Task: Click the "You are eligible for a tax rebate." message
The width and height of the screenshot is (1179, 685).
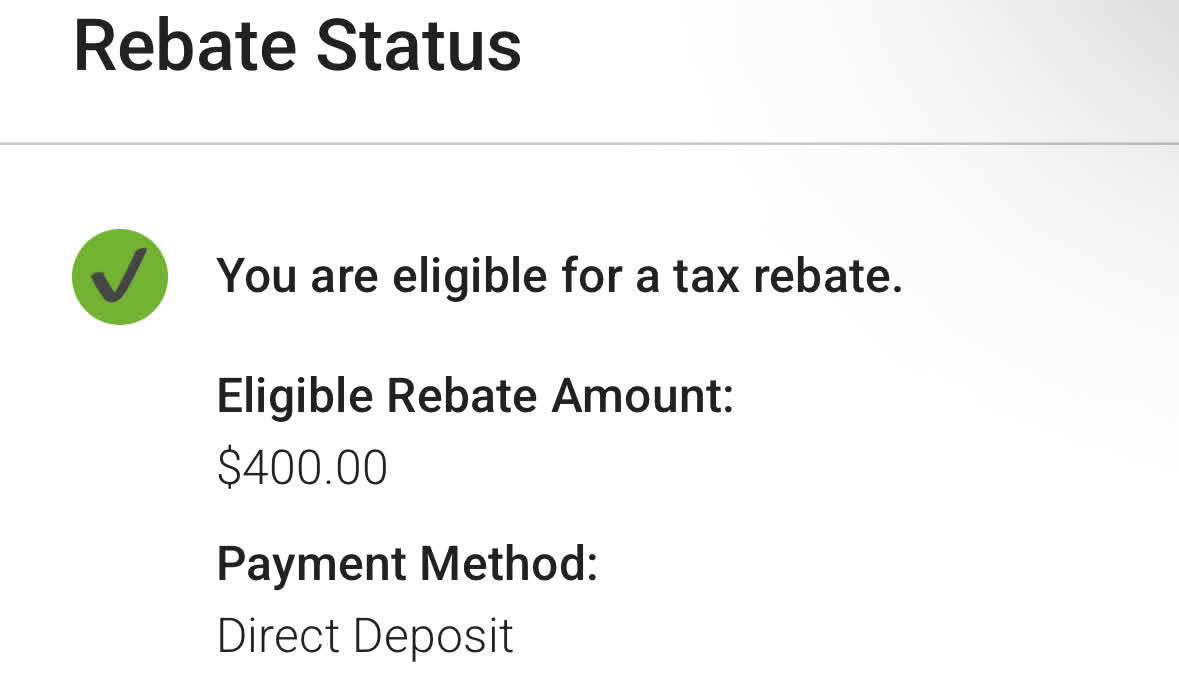Action: coord(559,276)
